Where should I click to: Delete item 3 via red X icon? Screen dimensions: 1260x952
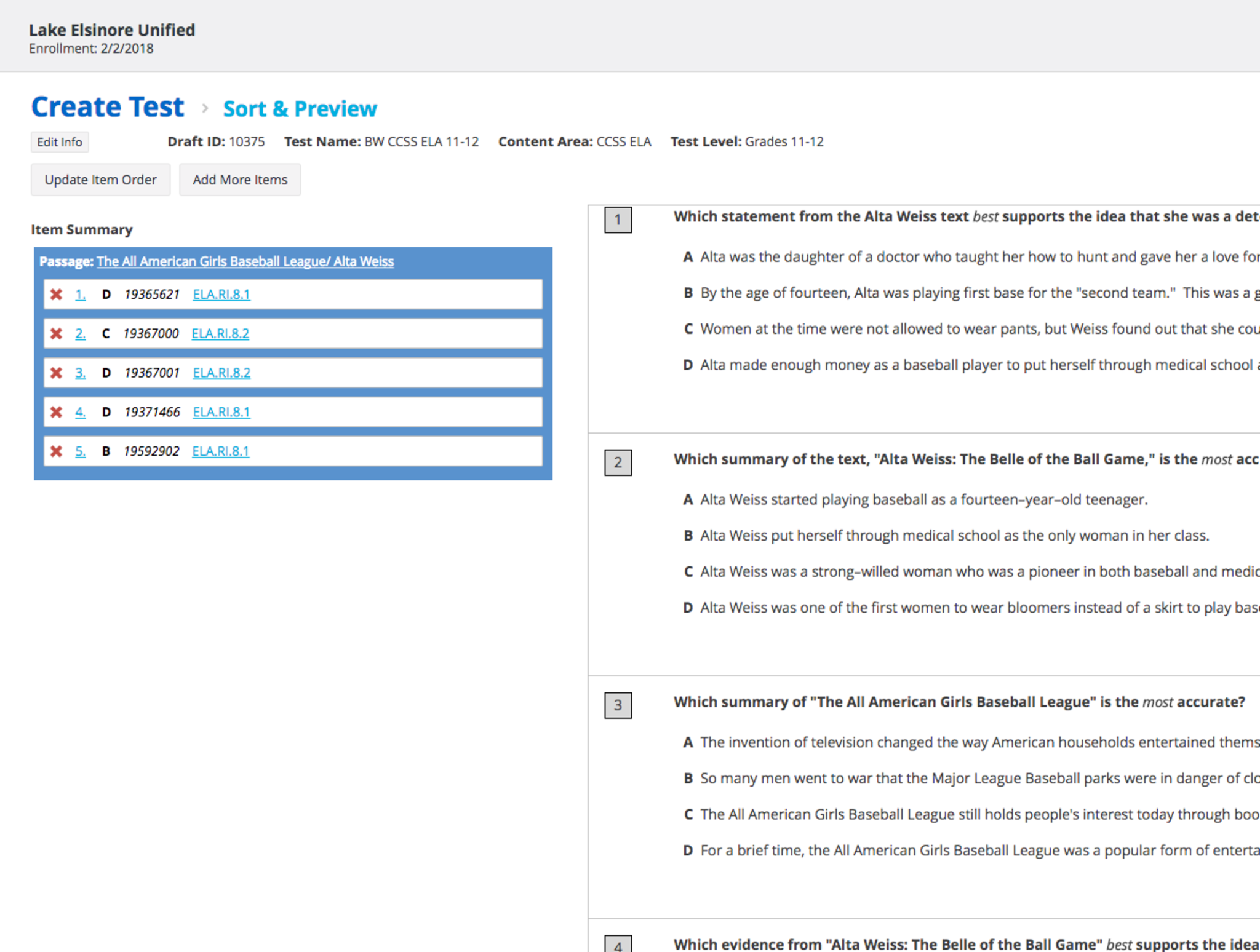click(x=56, y=373)
